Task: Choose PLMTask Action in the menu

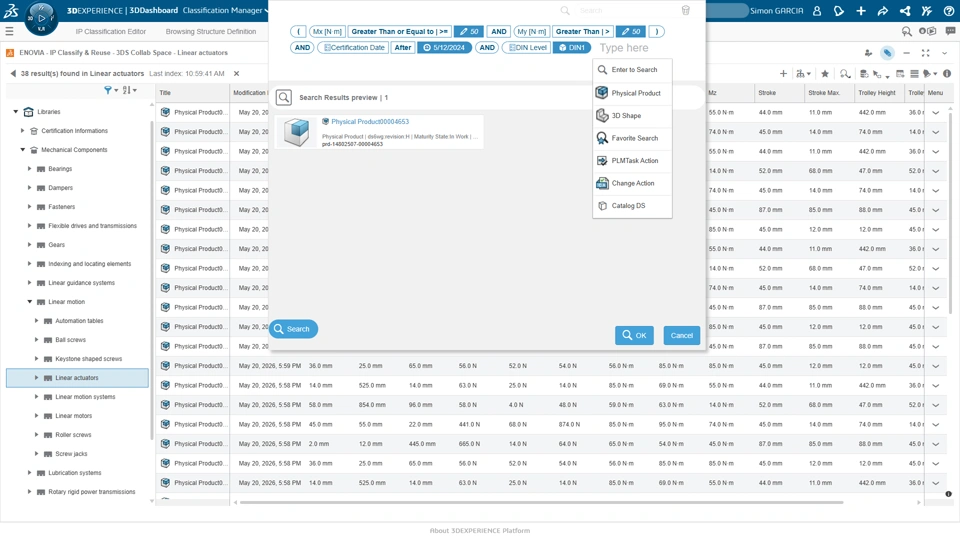Action: (x=632, y=160)
